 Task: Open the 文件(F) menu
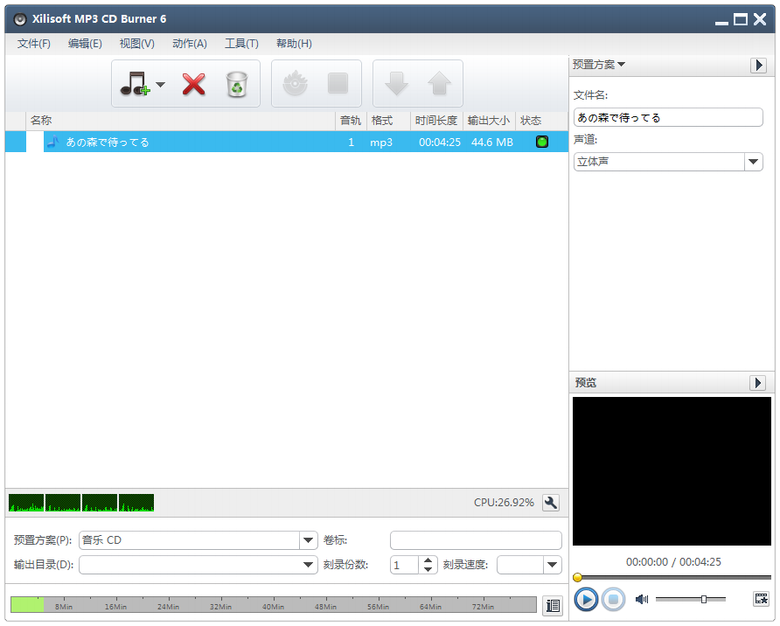(34, 43)
